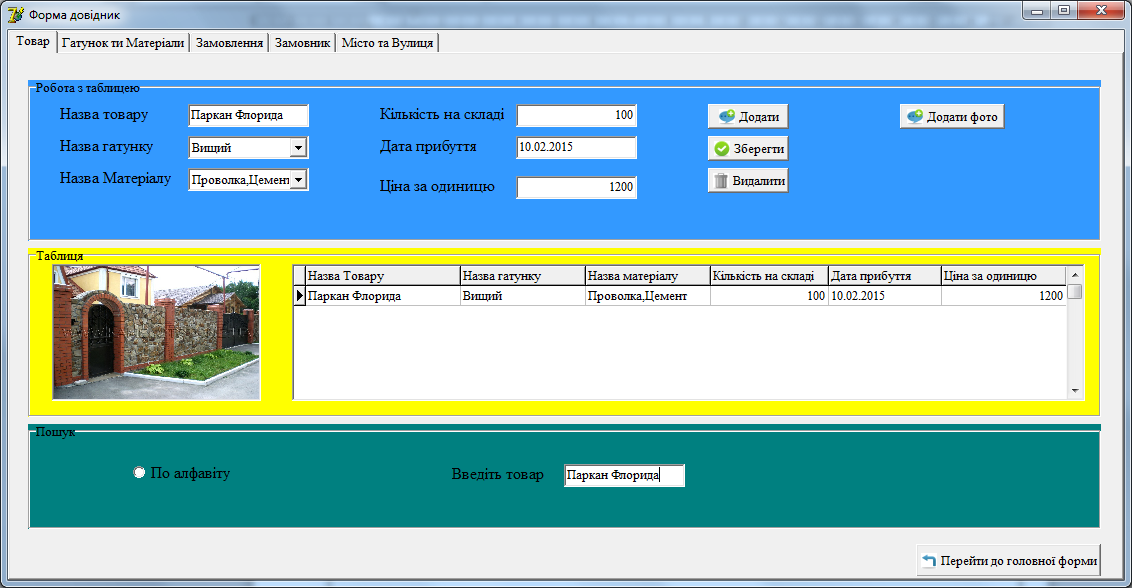This screenshot has width=1132, height=588.
Task: Click the table's scroll down arrow
Action: point(1075,391)
